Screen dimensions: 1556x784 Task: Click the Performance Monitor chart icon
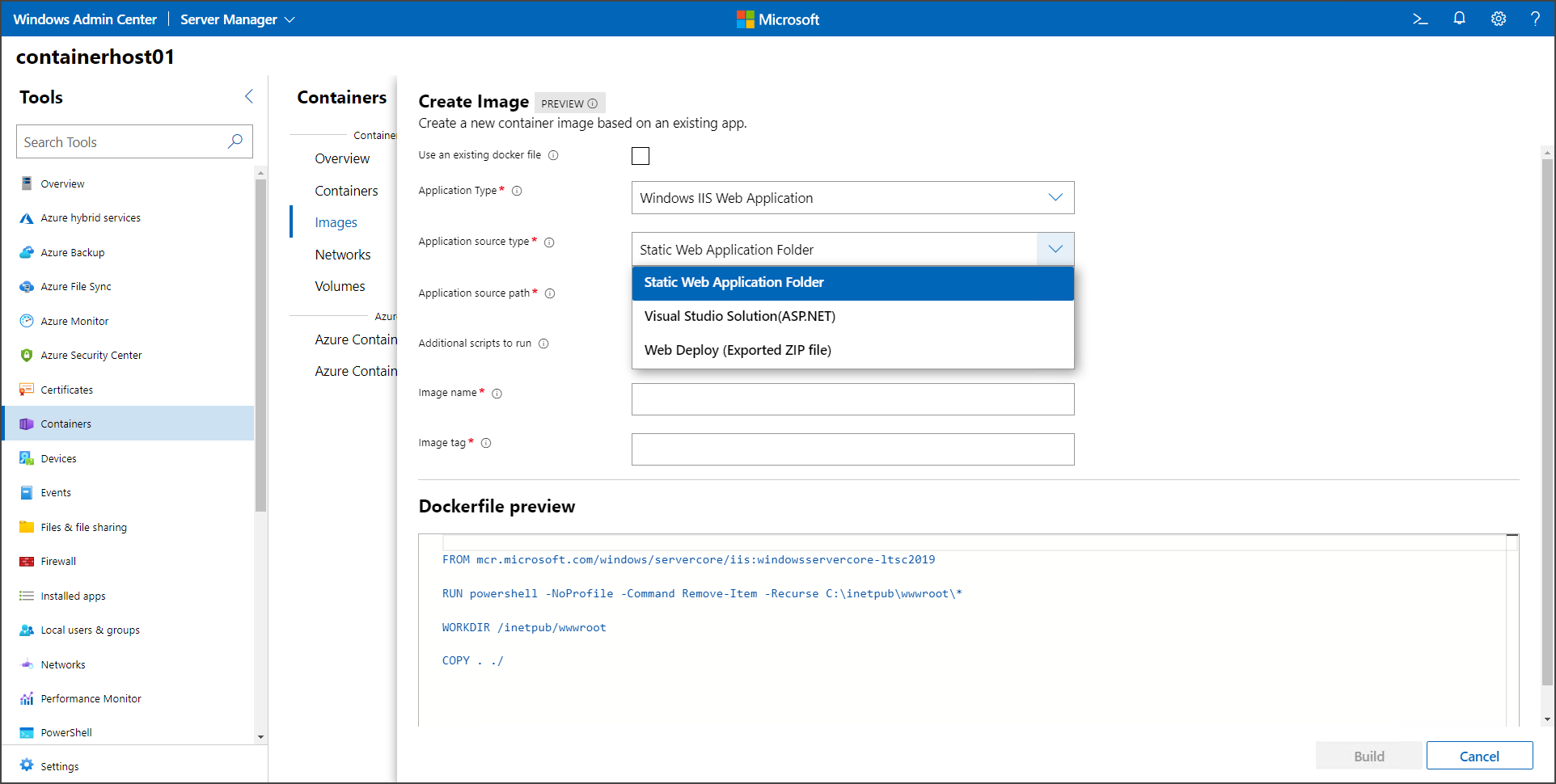click(x=27, y=698)
